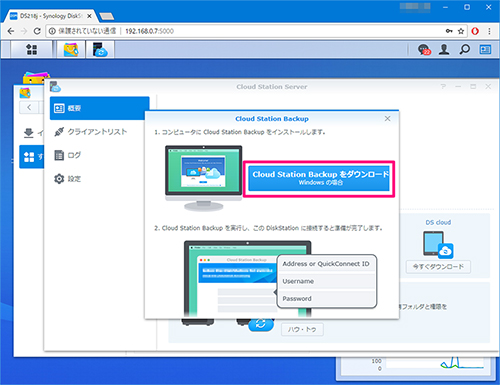Download Cloud Station Backup for Windows

319,178
